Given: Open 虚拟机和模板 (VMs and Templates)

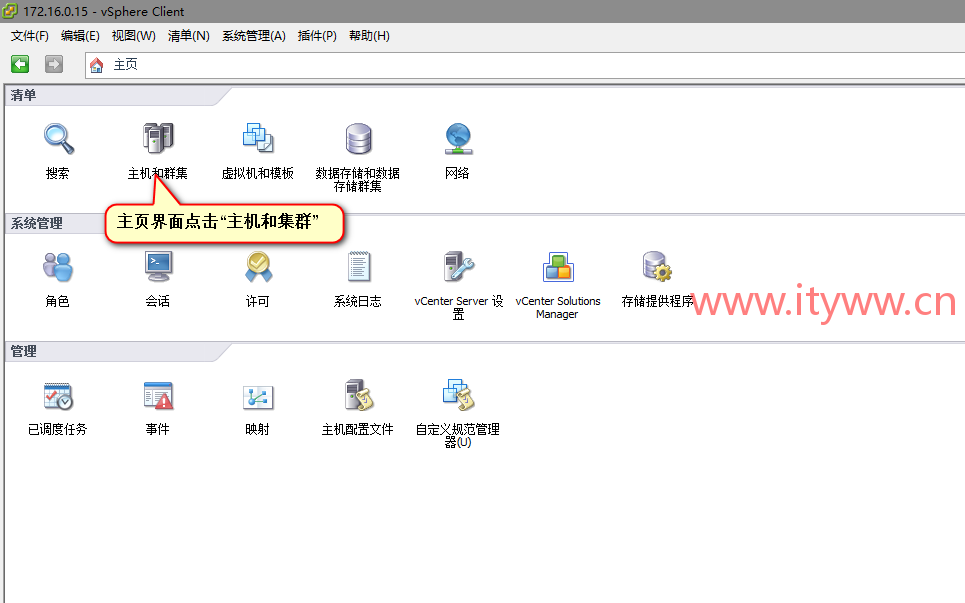Looking at the screenshot, I should coord(258,138).
